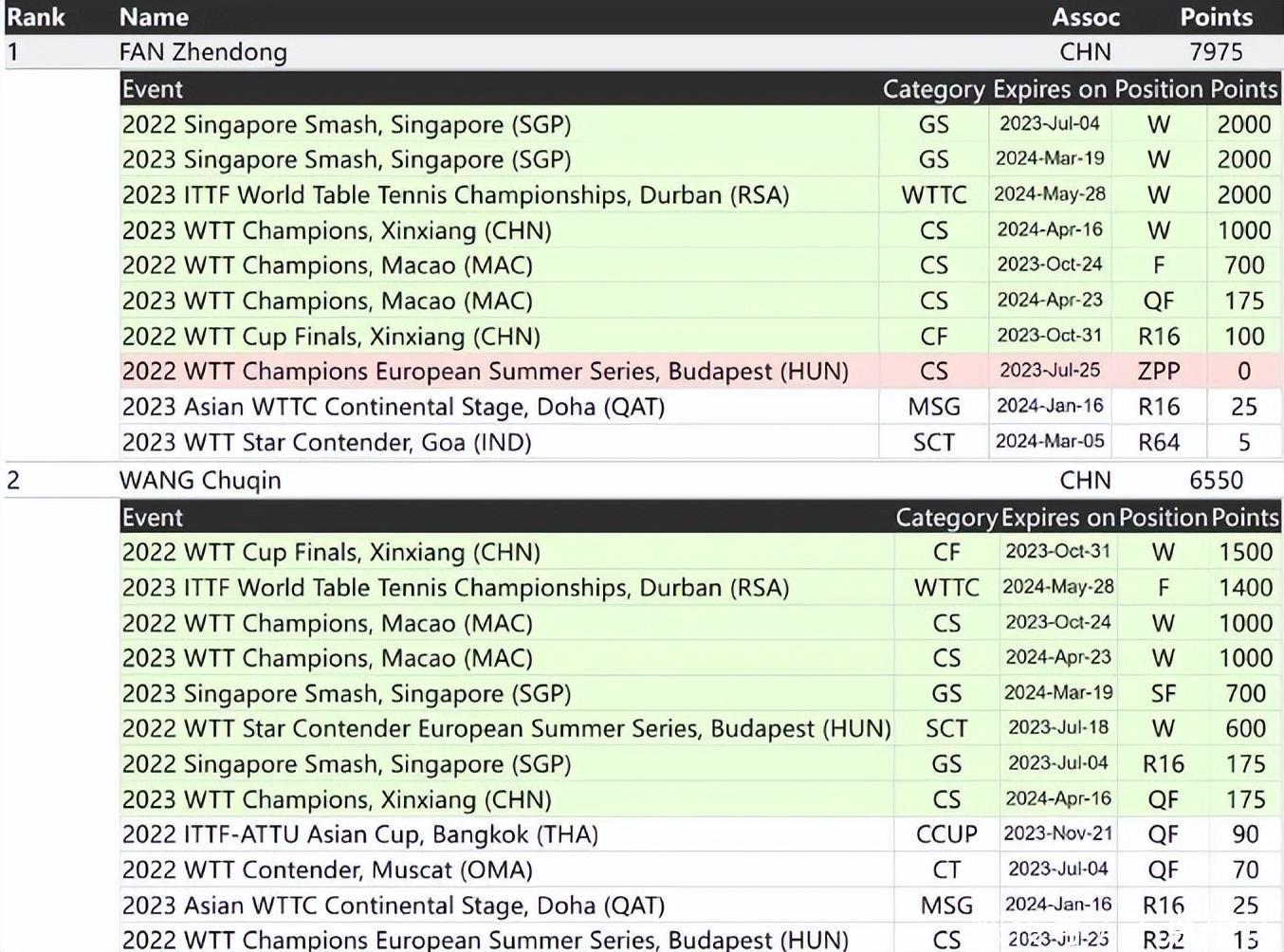Select the WANG Chuqin player row
This screenshot has height=952, width=1284.
pyautogui.click(x=200, y=481)
